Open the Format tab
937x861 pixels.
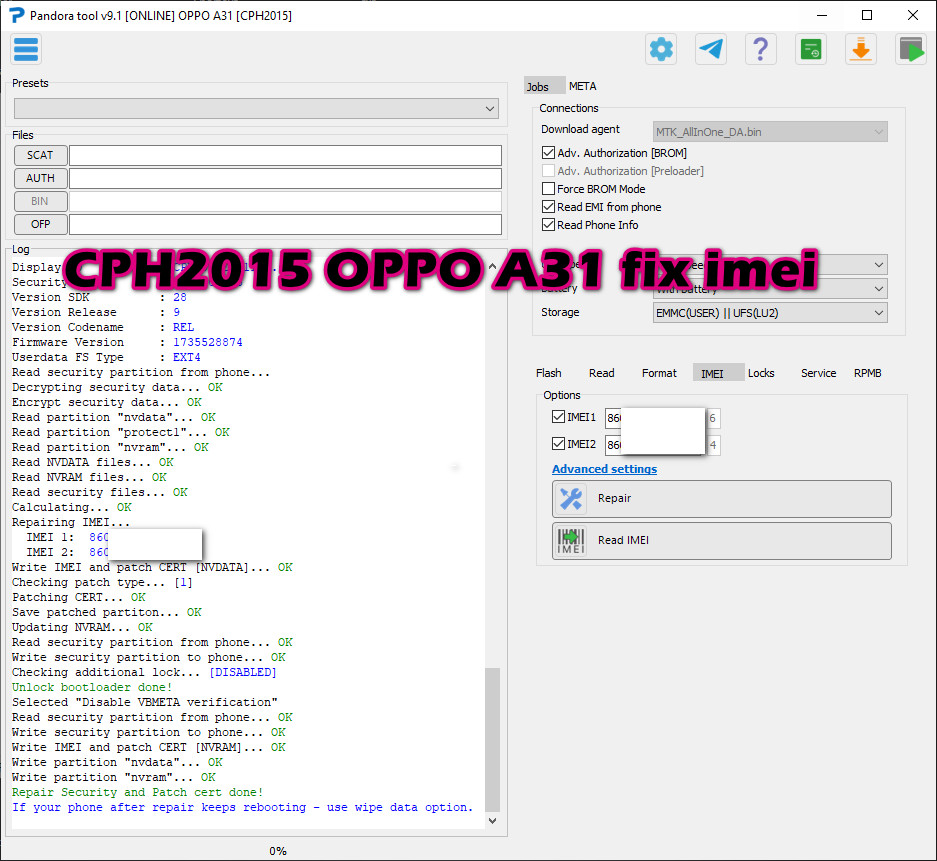[x=659, y=373]
